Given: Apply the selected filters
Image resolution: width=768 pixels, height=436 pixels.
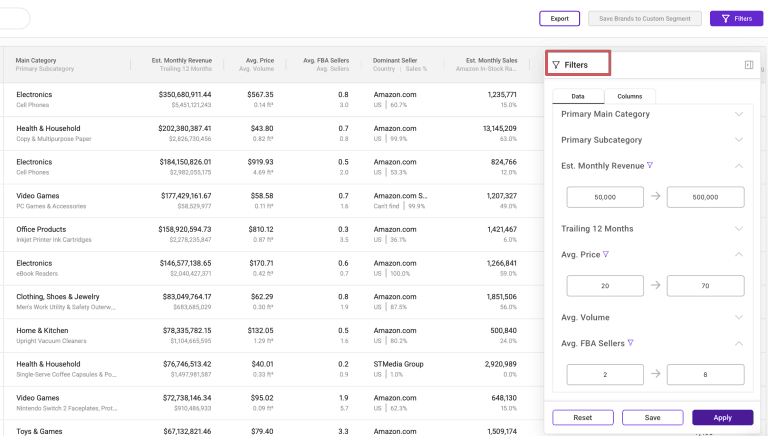Looking at the screenshot, I should (x=722, y=417).
